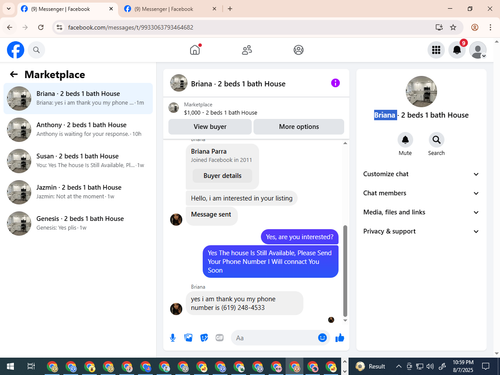This screenshot has width=500, height=375.
Task: Expand the Chat members section
Action: tap(421, 193)
